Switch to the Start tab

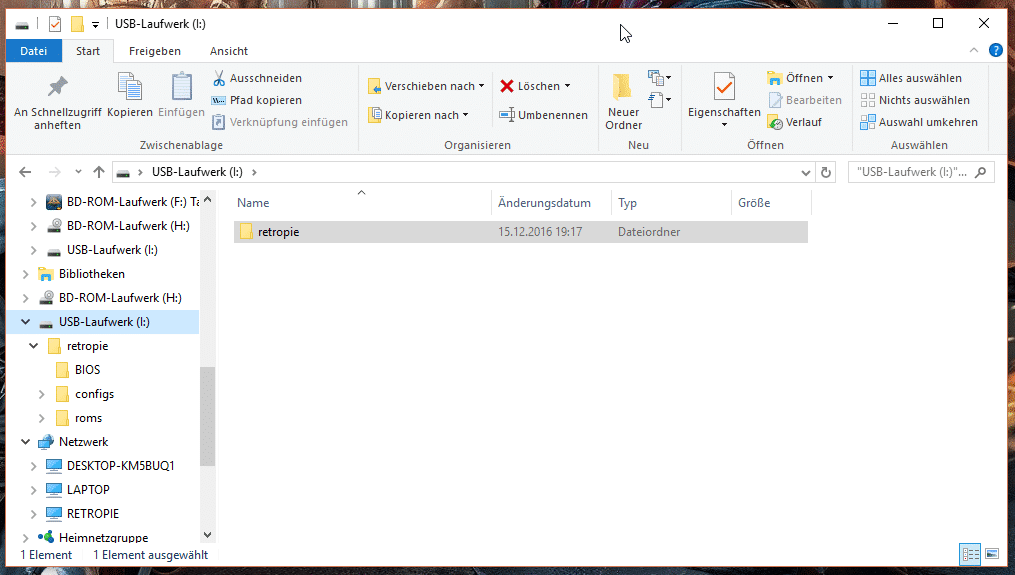coord(88,51)
